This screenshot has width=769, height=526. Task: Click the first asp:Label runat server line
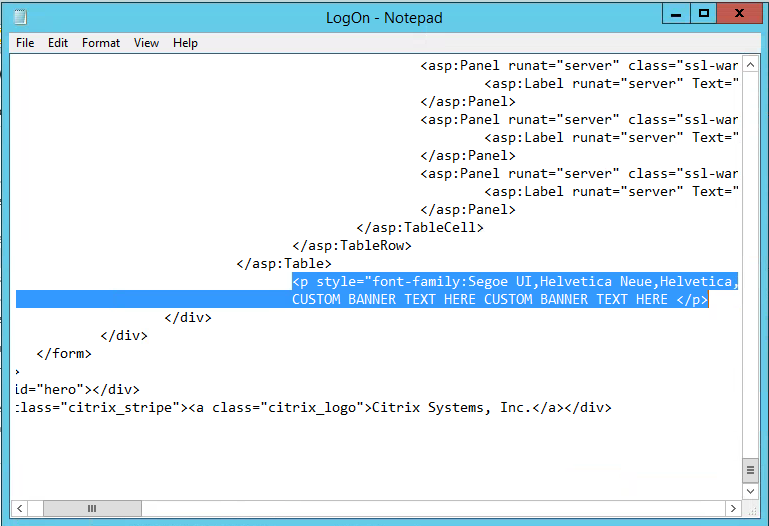point(611,84)
